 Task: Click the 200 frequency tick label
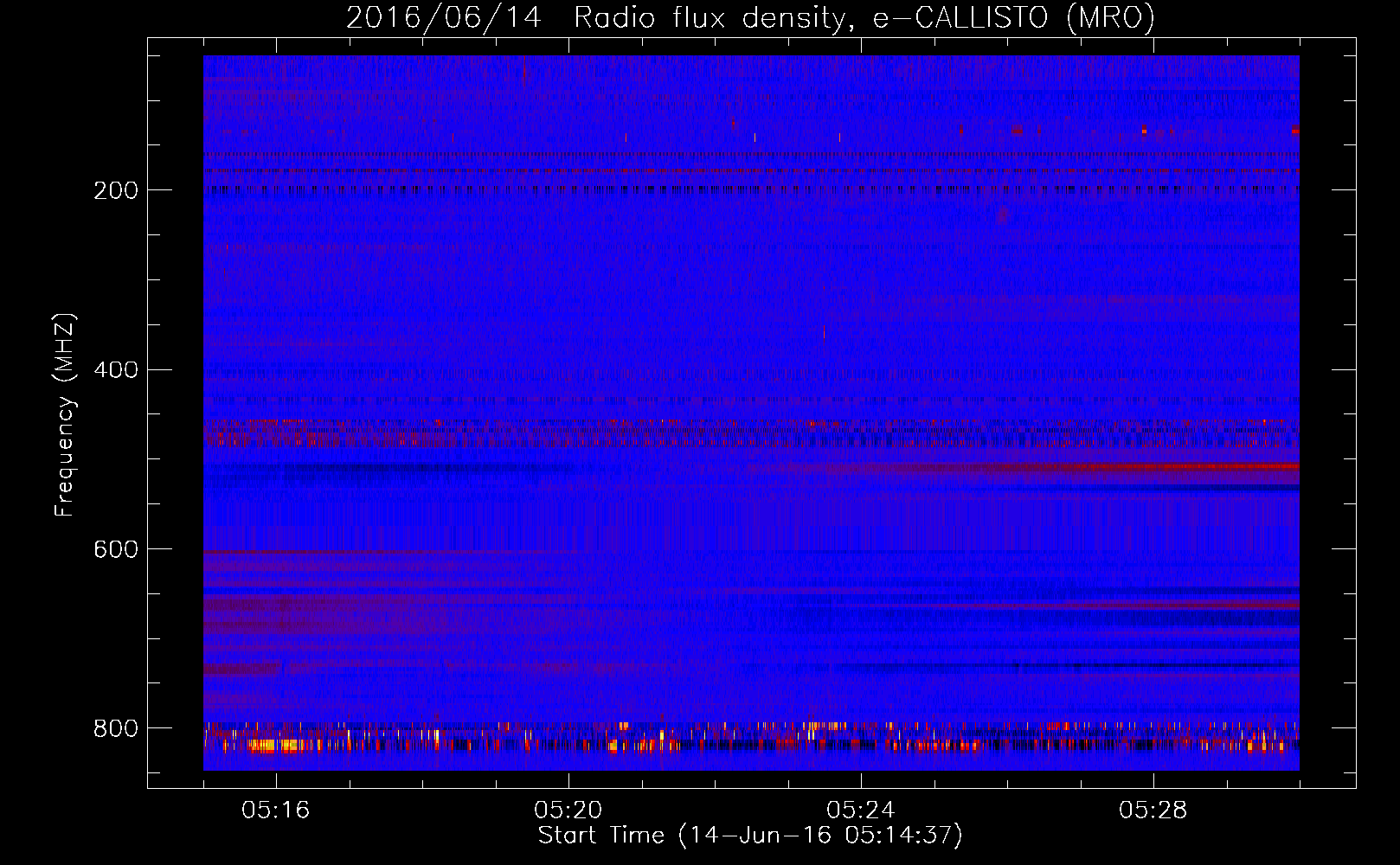pos(116,190)
